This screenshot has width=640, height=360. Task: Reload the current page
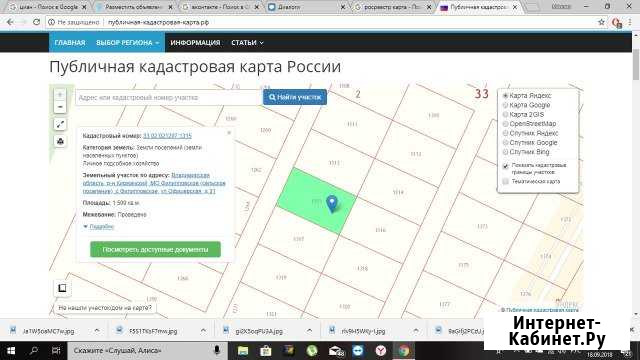[x=36, y=22]
